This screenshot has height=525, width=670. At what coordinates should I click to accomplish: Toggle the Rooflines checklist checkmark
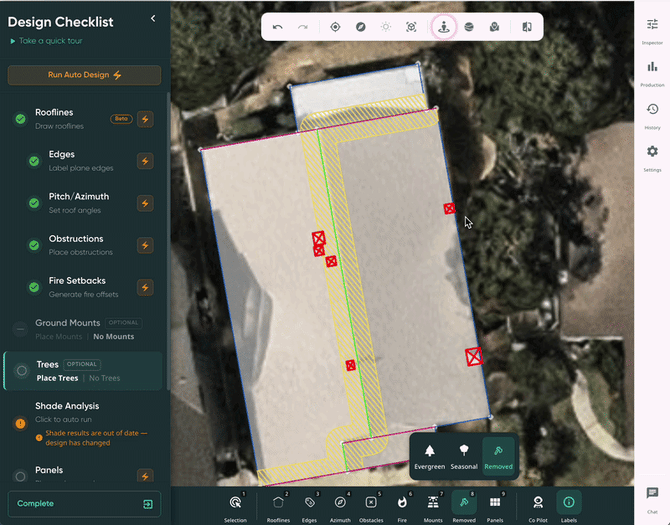(x=20, y=119)
